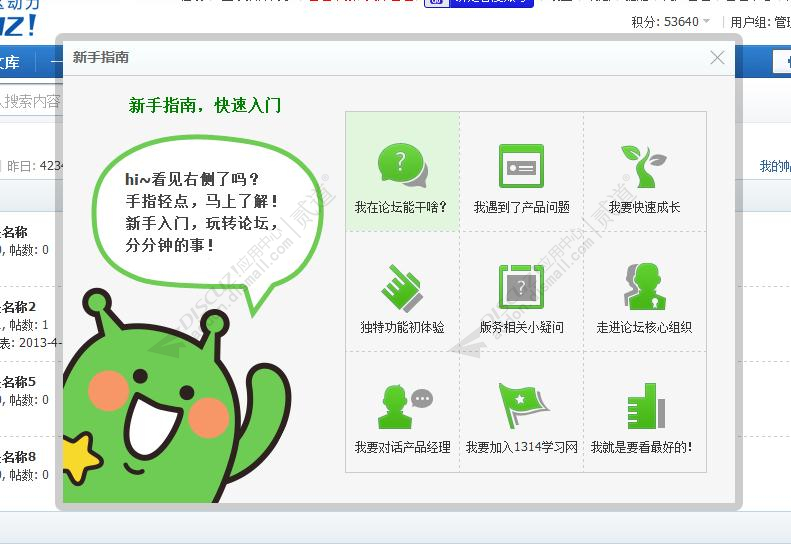Click the person with chat bubble icon

406,407
